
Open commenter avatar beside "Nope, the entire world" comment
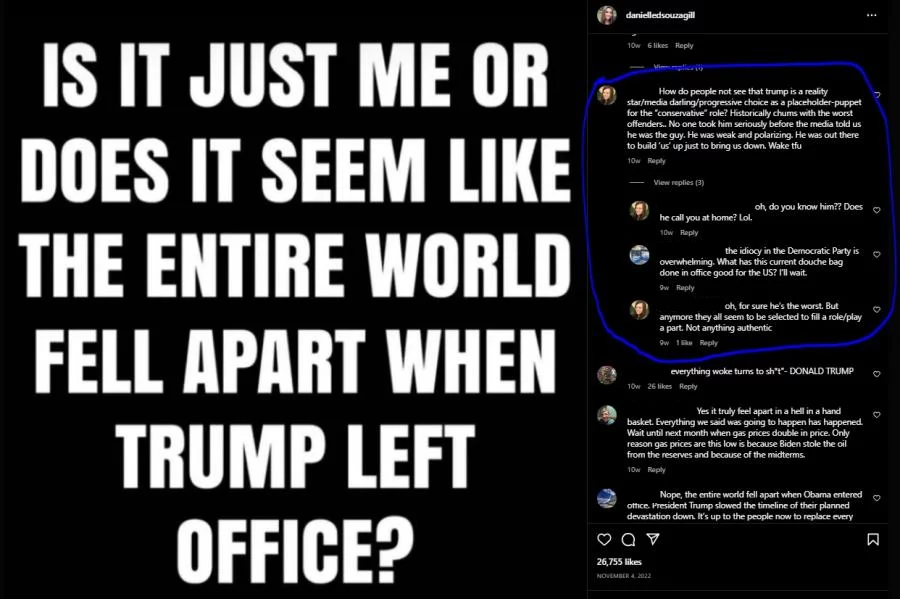coord(607,498)
